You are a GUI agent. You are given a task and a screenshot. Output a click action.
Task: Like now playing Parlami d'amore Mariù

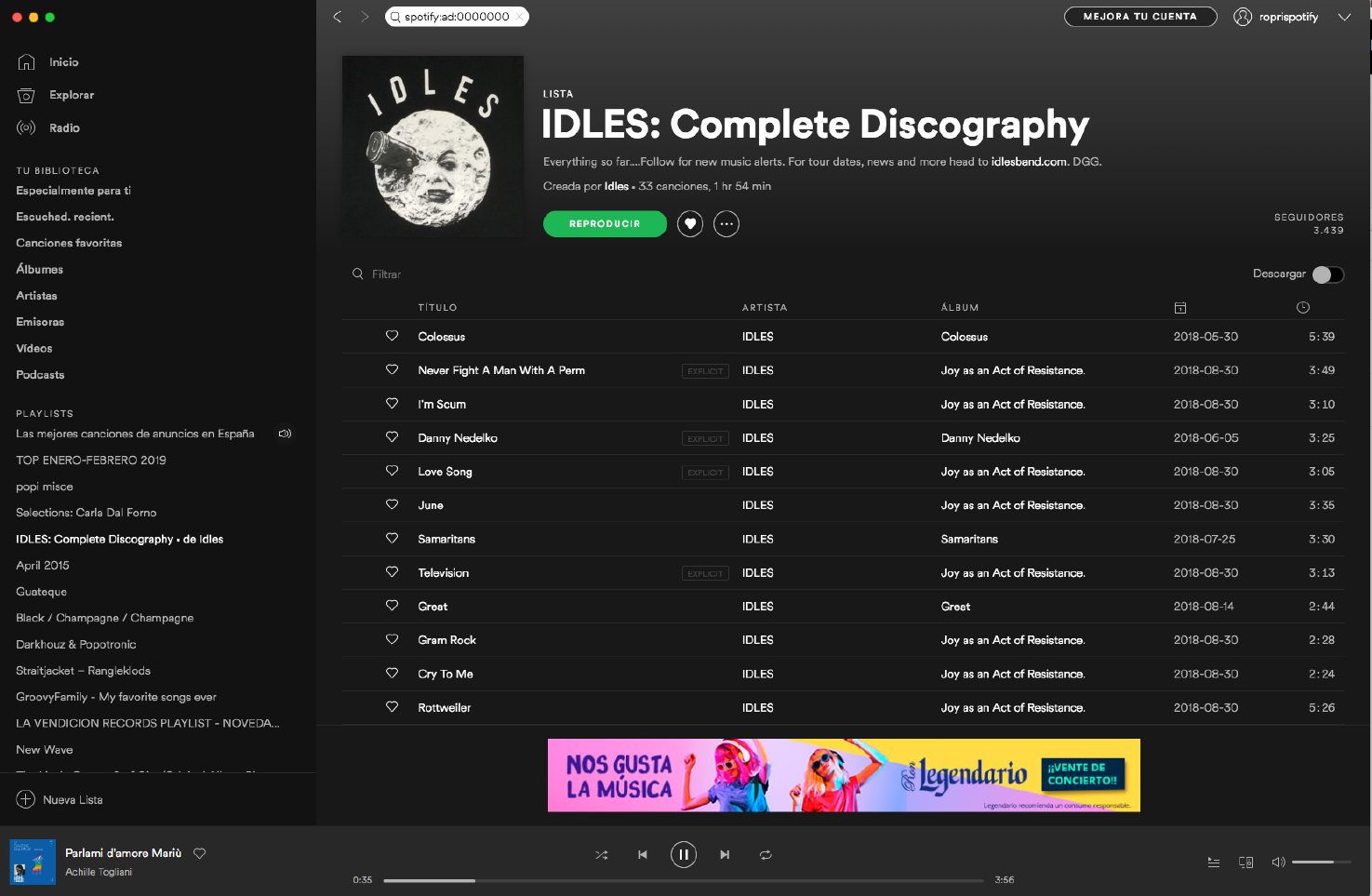[199, 853]
